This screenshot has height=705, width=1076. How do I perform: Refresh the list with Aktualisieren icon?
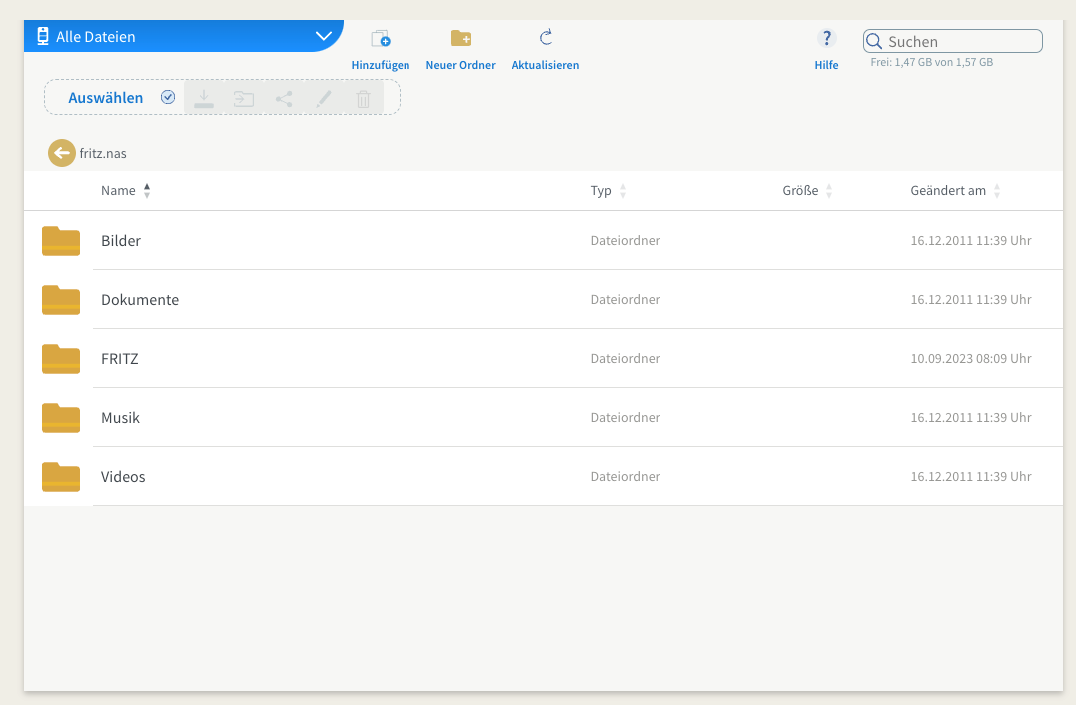[x=546, y=37]
